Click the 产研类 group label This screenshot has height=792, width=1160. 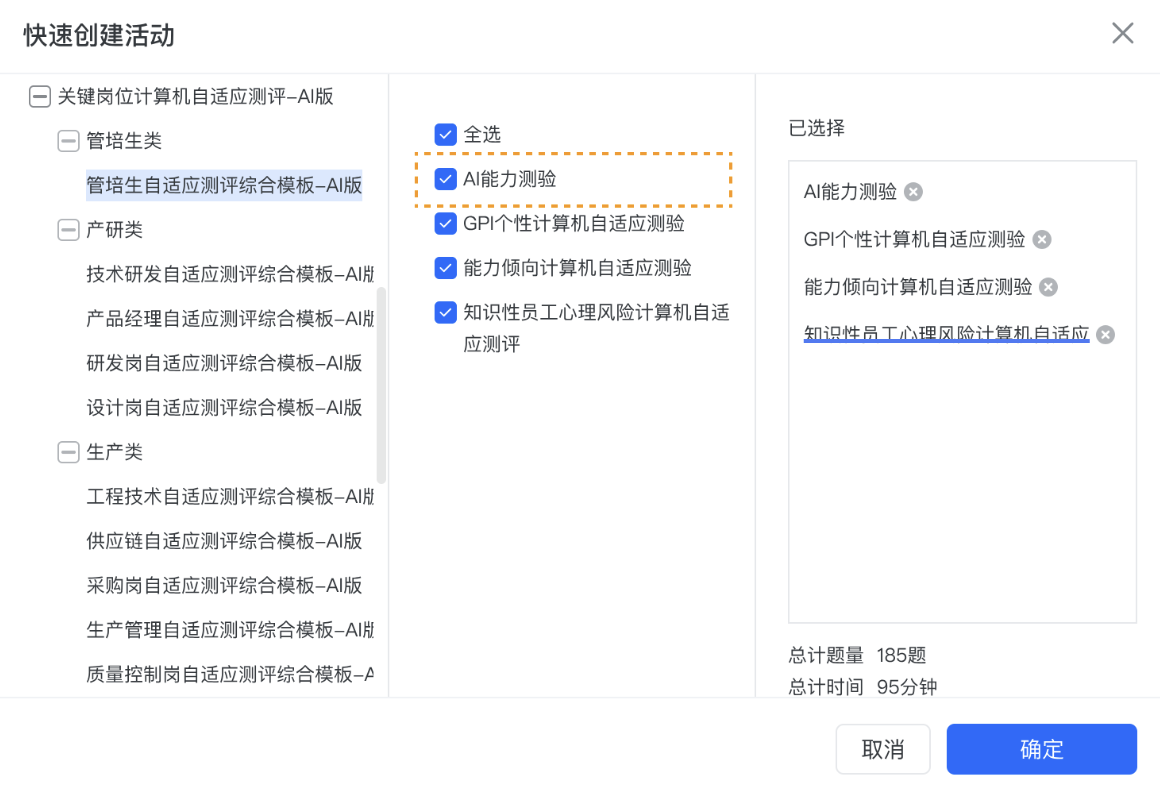pos(114,229)
